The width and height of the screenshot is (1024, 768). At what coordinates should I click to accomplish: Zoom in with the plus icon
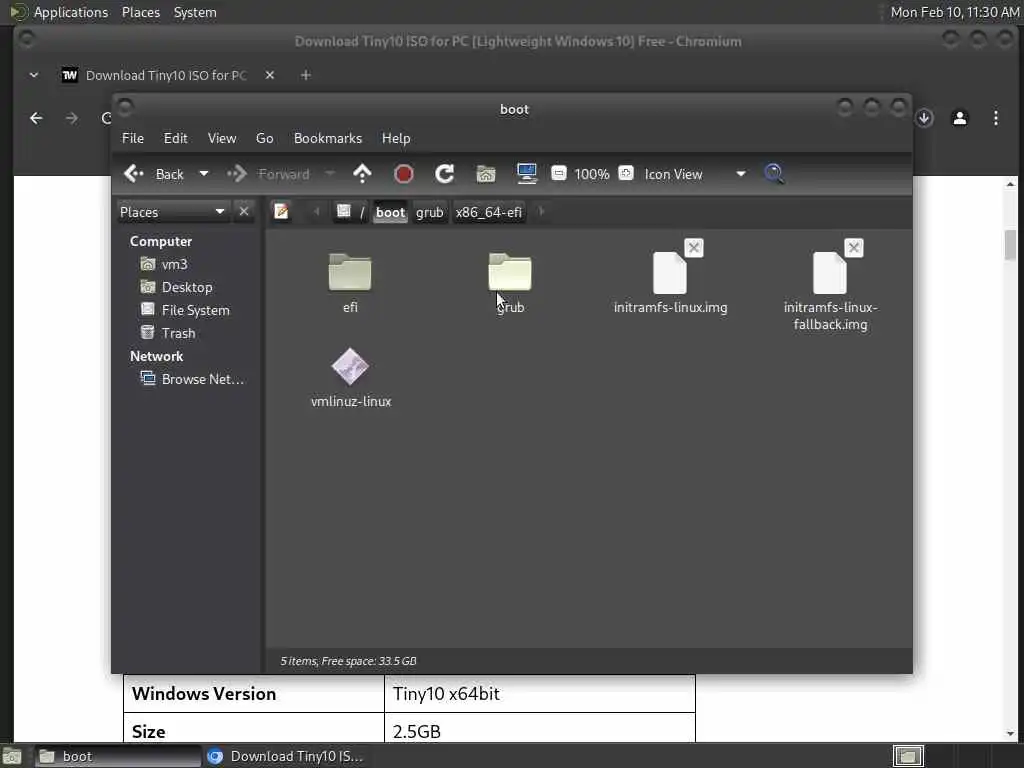(x=626, y=173)
